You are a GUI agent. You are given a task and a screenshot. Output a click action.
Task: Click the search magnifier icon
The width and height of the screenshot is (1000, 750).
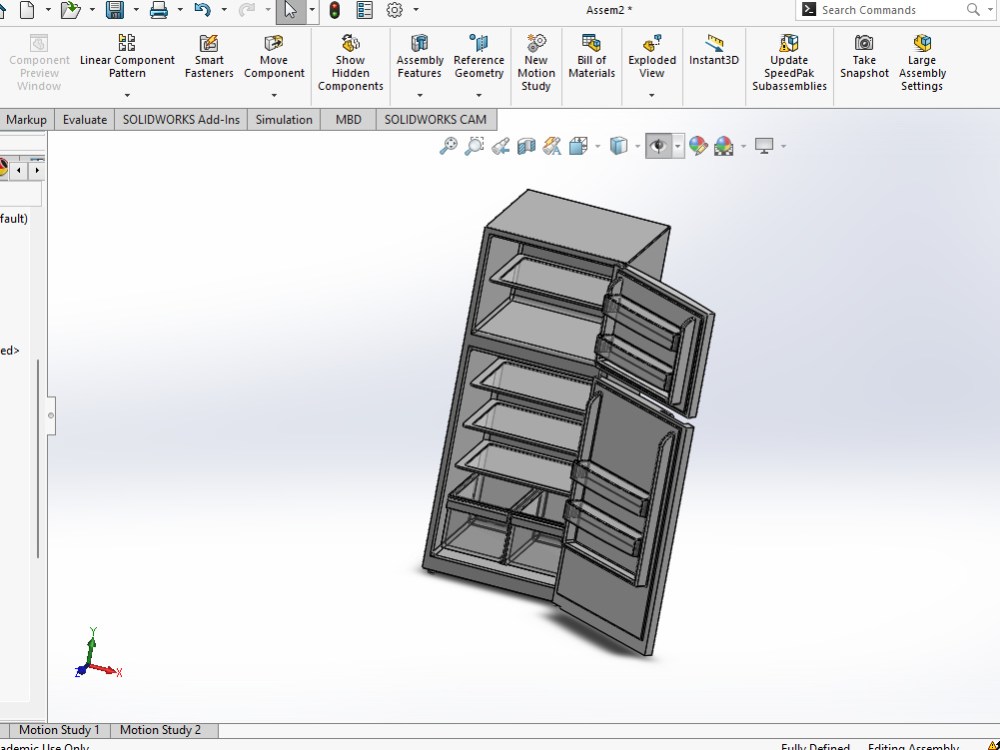pyautogui.click(x=973, y=10)
